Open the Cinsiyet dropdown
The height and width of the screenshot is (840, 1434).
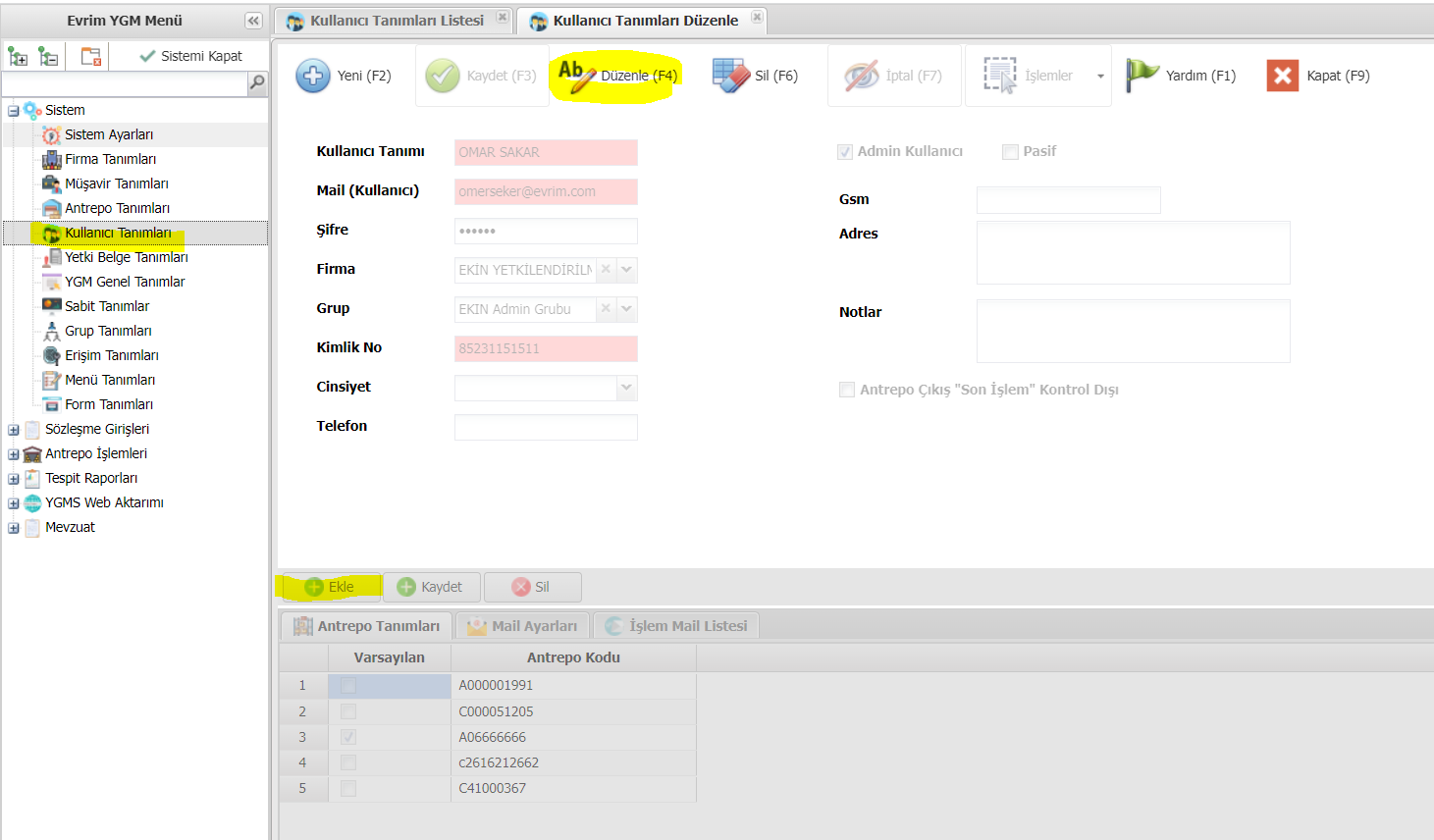626,388
